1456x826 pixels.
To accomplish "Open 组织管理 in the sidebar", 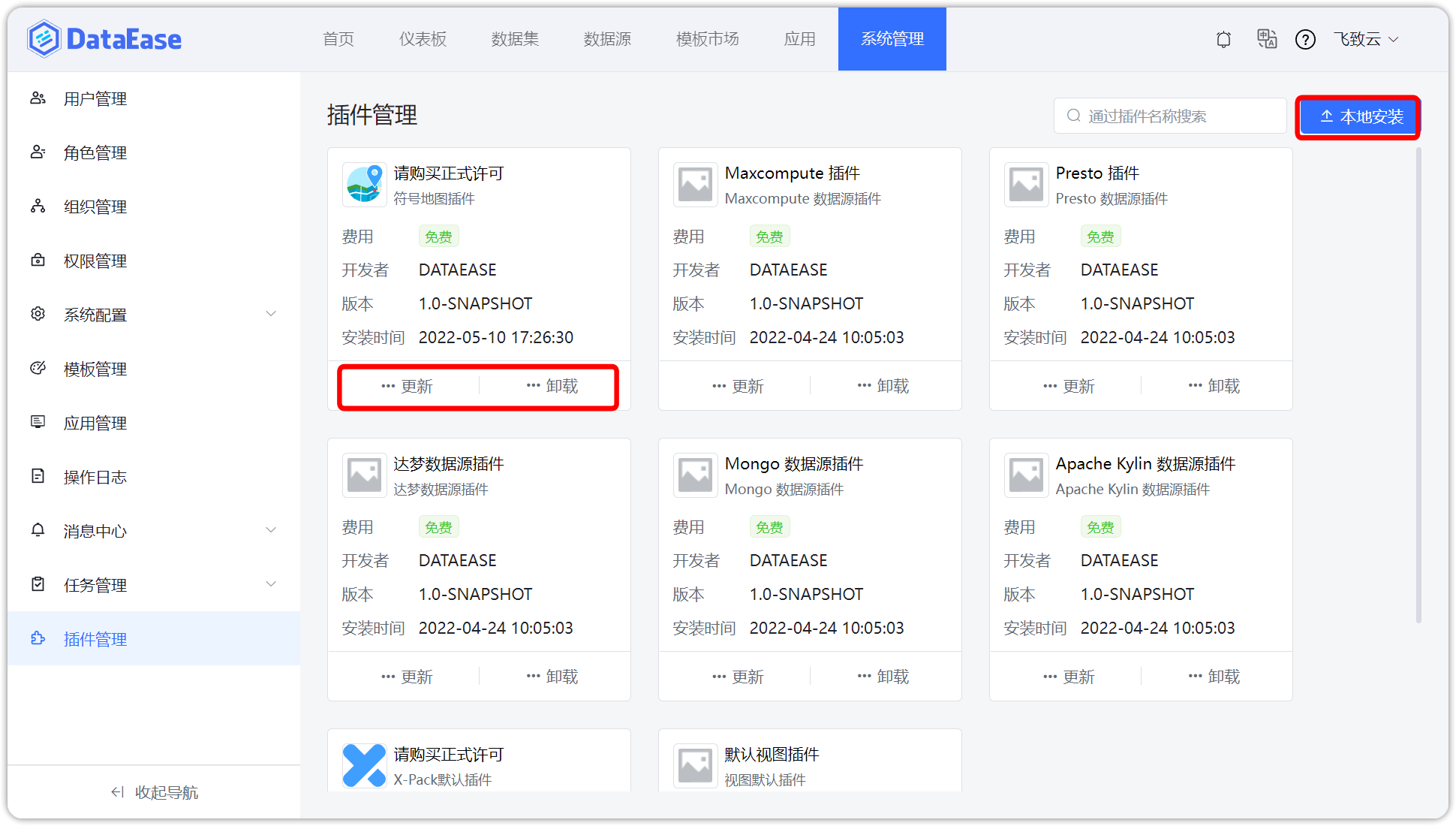I will [x=154, y=206].
